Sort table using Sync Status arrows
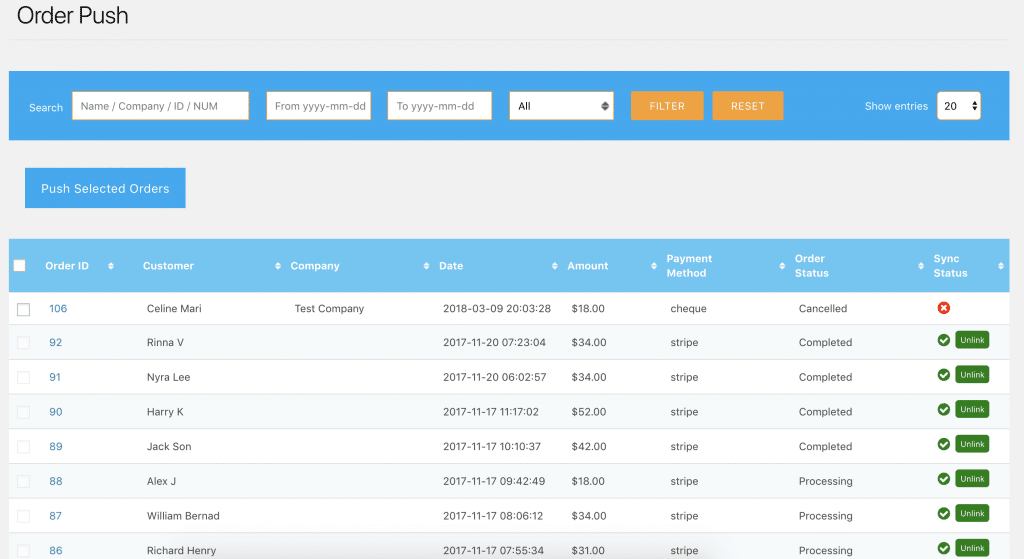This screenshot has height=559, width=1024. tap(1000, 266)
